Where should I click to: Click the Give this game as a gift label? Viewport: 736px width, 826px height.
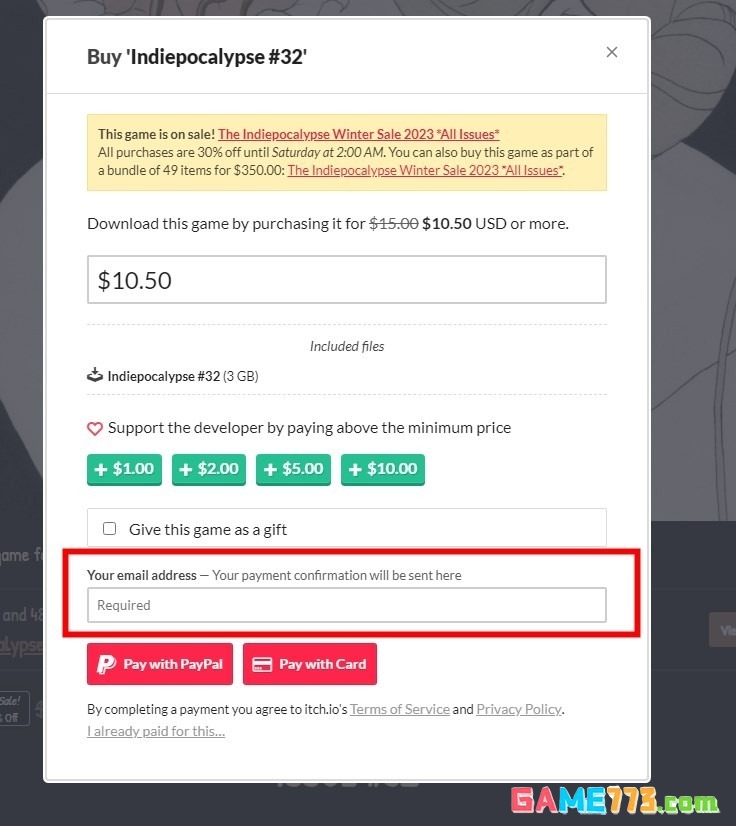208,529
